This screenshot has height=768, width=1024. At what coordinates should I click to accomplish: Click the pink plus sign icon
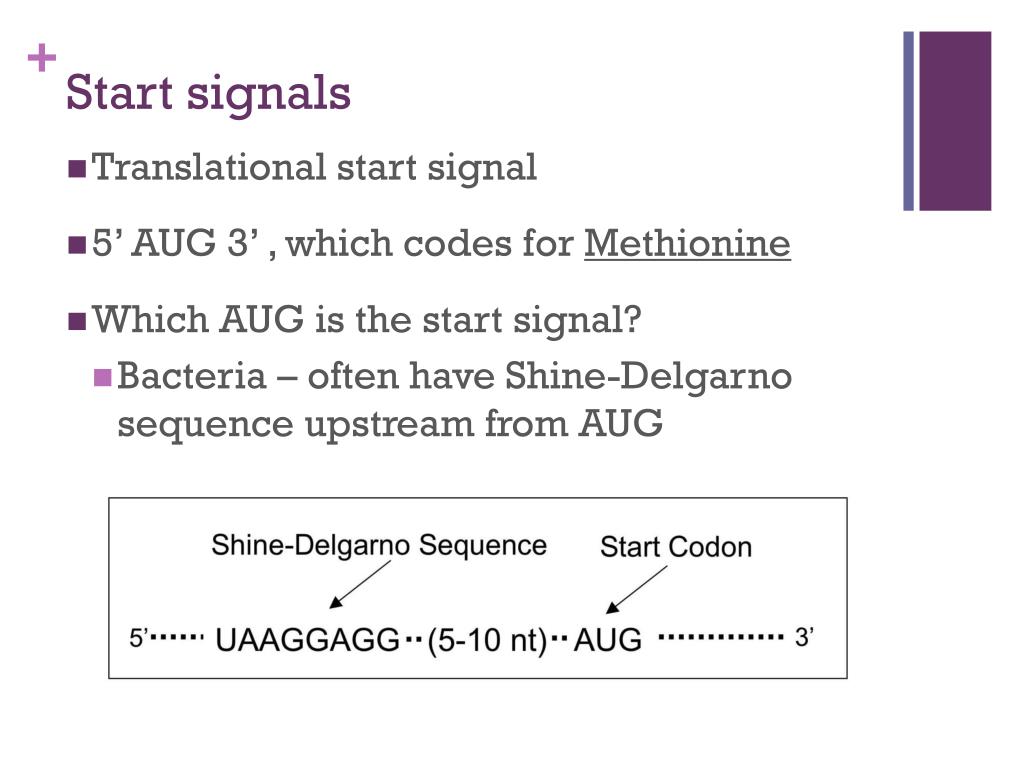coord(42,58)
